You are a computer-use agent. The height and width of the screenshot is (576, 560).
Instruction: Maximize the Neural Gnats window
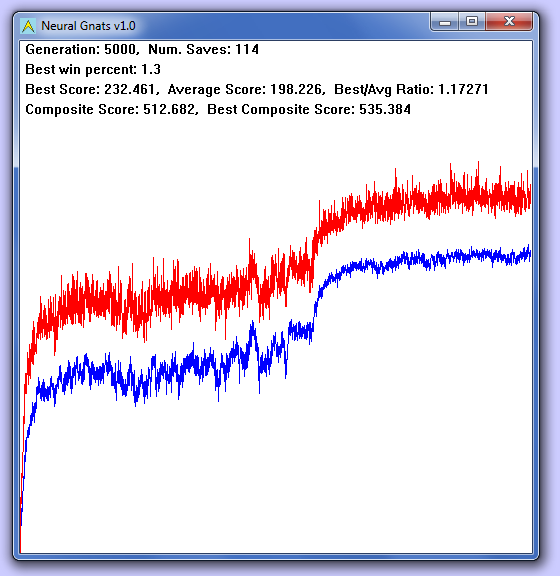click(472, 22)
